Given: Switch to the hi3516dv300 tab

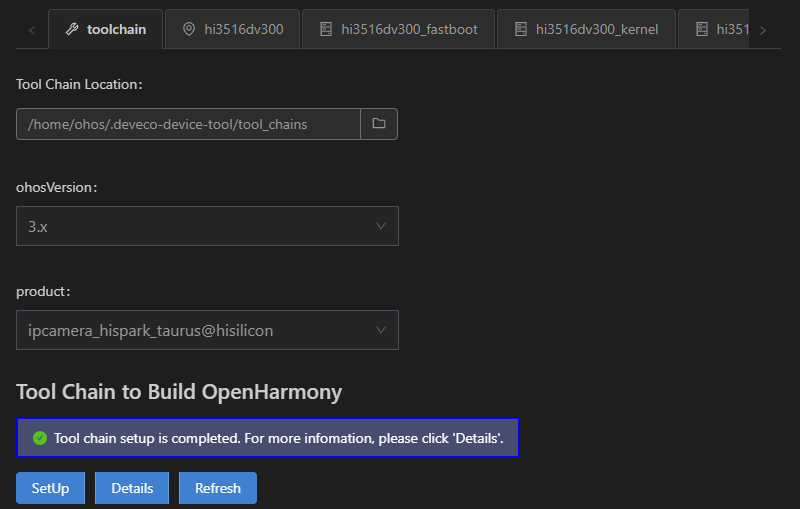Looking at the screenshot, I should 233,30.
